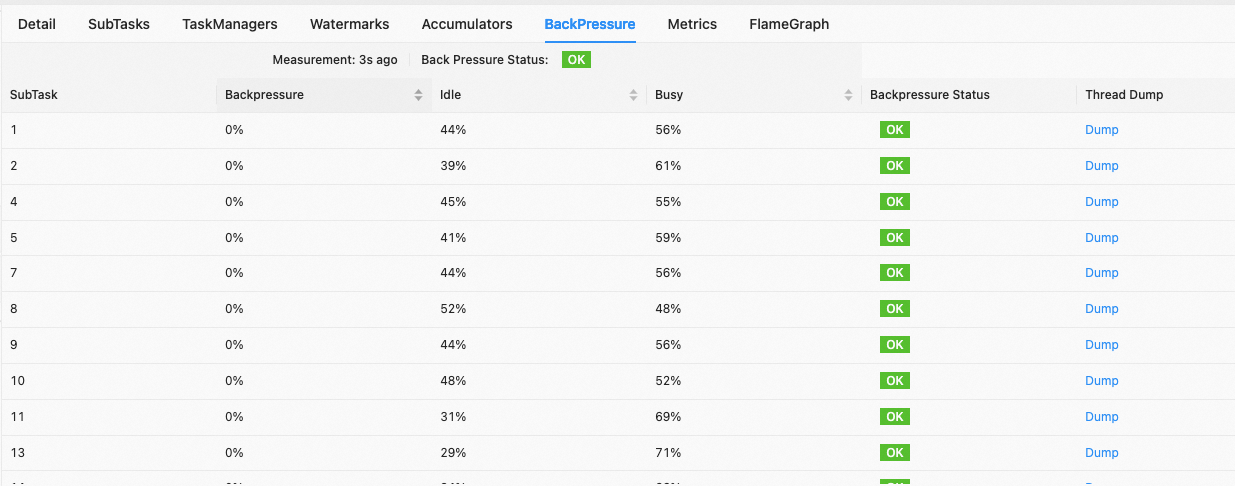Image resolution: width=1235 pixels, height=486 pixels.
Task: Switch to the Watermarks tab
Action: (350, 24)
